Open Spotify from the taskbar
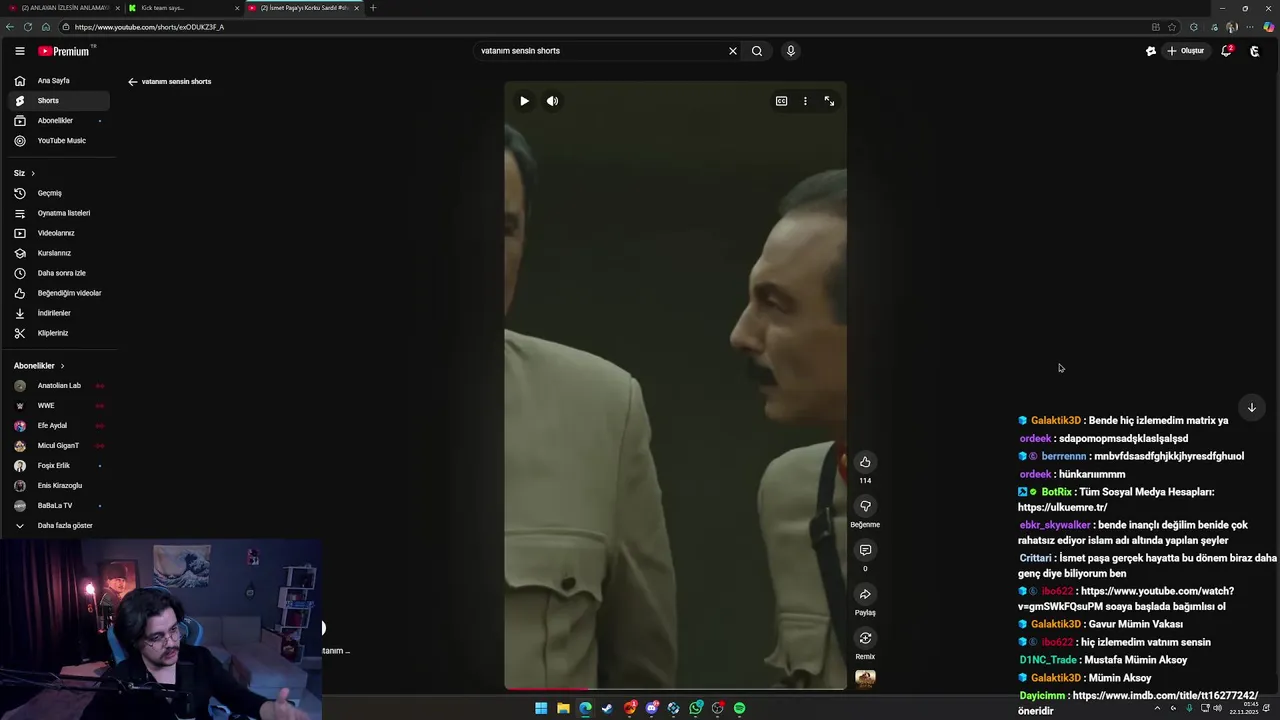Image resolution: width=1280 pixels, height=720 pixels. [x=739, y=708]
